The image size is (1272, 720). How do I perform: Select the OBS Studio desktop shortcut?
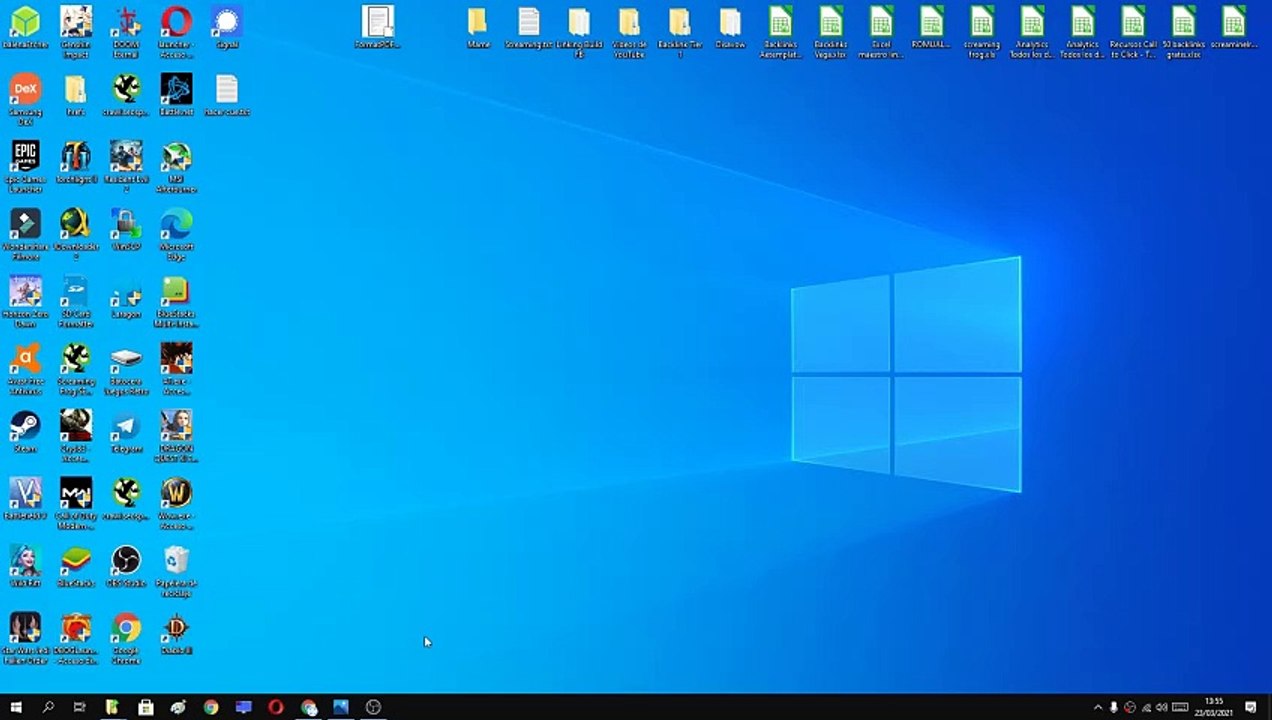126,565
